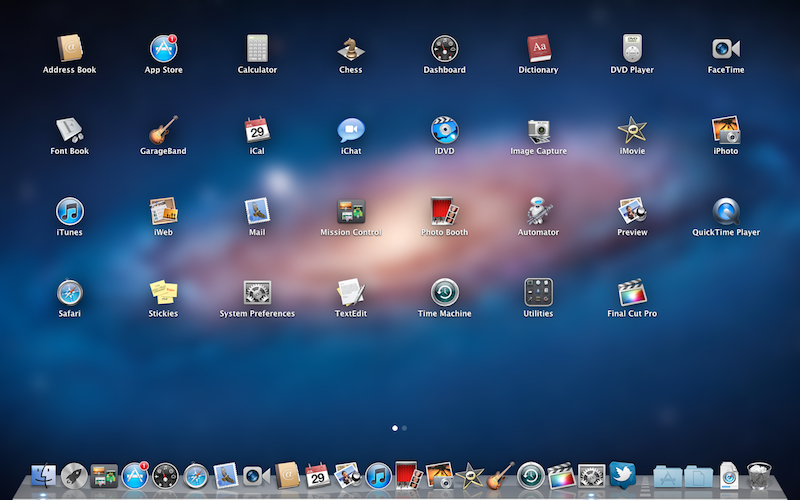Open the Calculator app
This screenshot has height=500, width=800.
[x=257, y=48]
